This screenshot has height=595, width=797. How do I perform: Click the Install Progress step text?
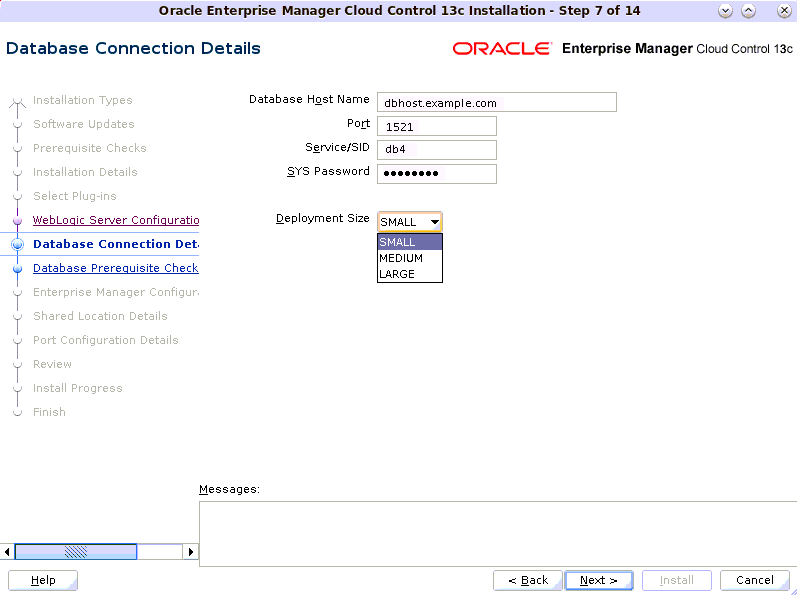point(78,388)
